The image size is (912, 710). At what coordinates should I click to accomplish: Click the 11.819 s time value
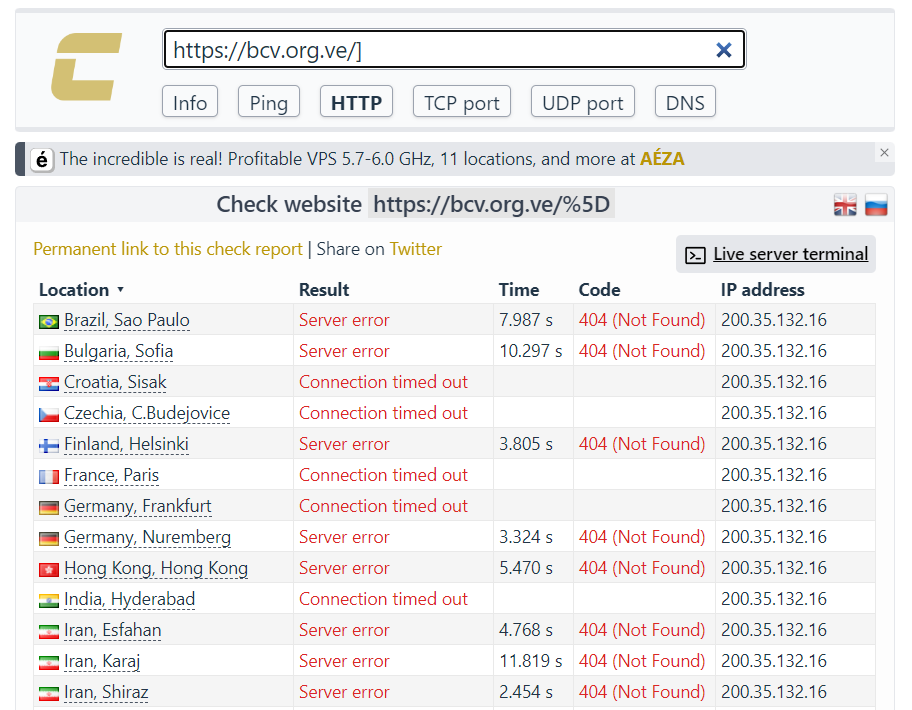point(531,661)
